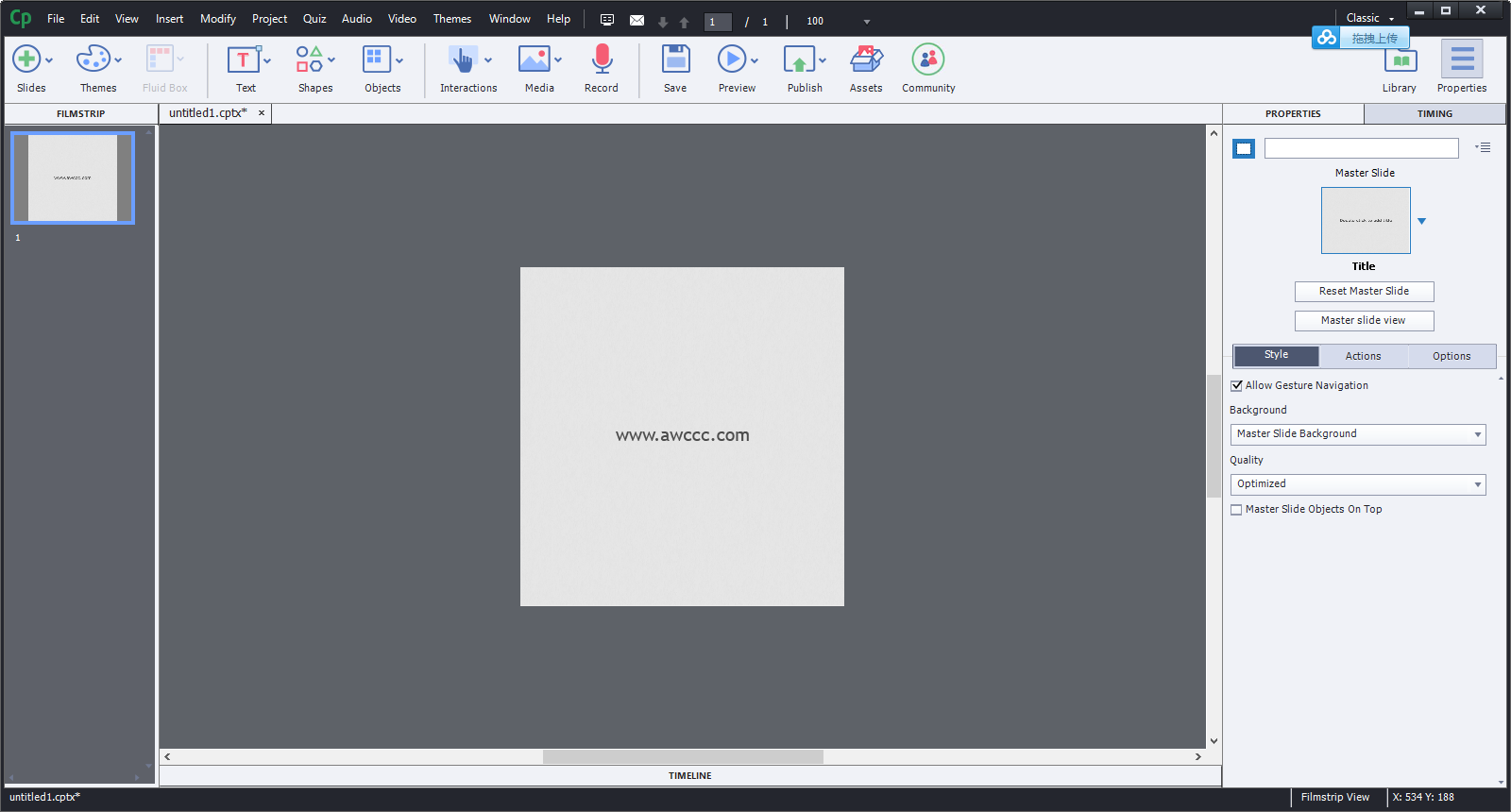Select the Actions tab

point(1363,356)
